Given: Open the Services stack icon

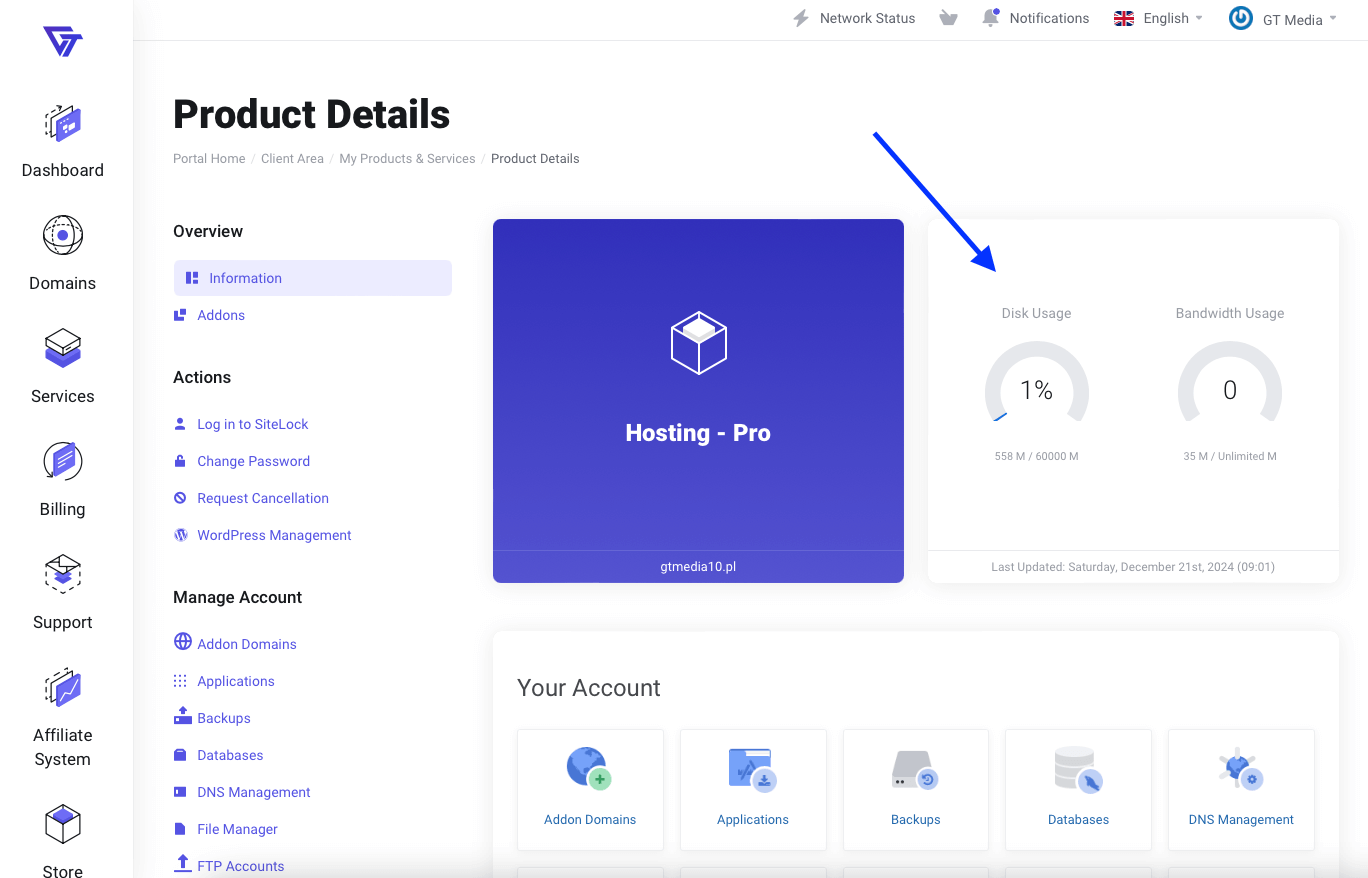Looking at the screenshot, I should [x=63, y=348].
